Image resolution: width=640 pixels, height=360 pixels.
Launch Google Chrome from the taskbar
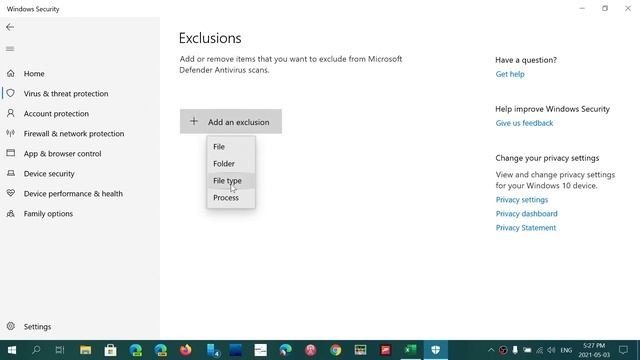pos(336,350)
